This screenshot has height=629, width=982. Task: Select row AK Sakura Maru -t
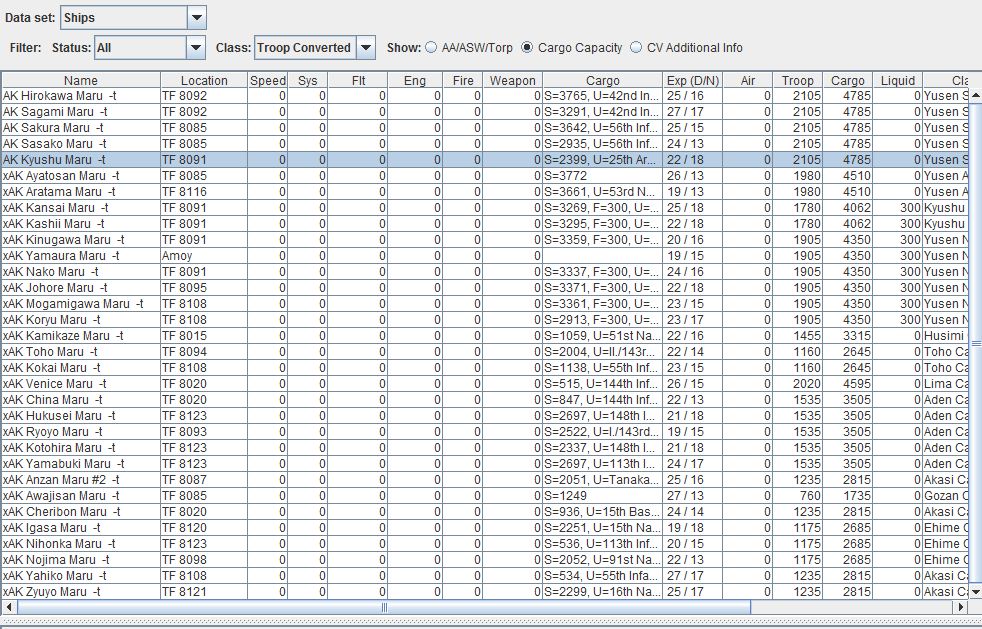point(485,128)
